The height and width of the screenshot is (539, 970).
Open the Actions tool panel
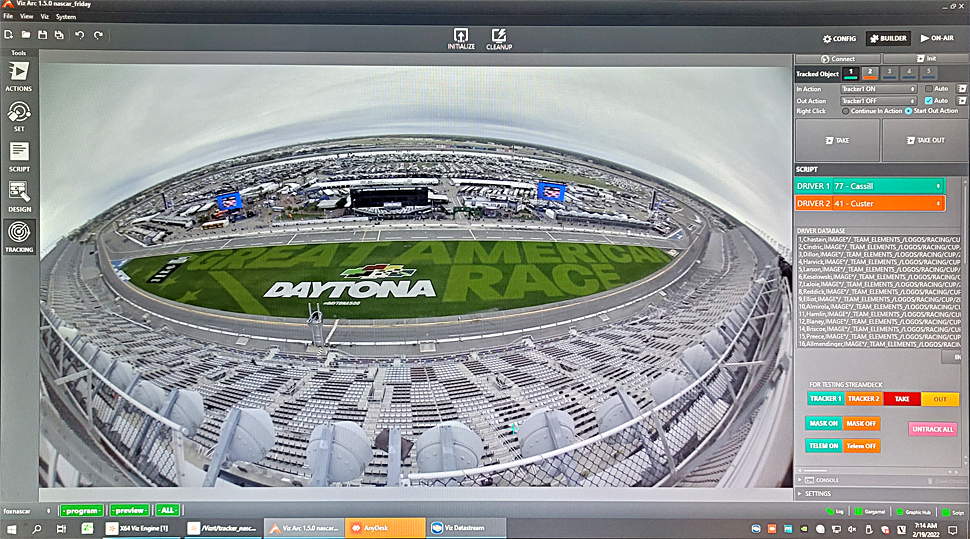tap(19, 76)
